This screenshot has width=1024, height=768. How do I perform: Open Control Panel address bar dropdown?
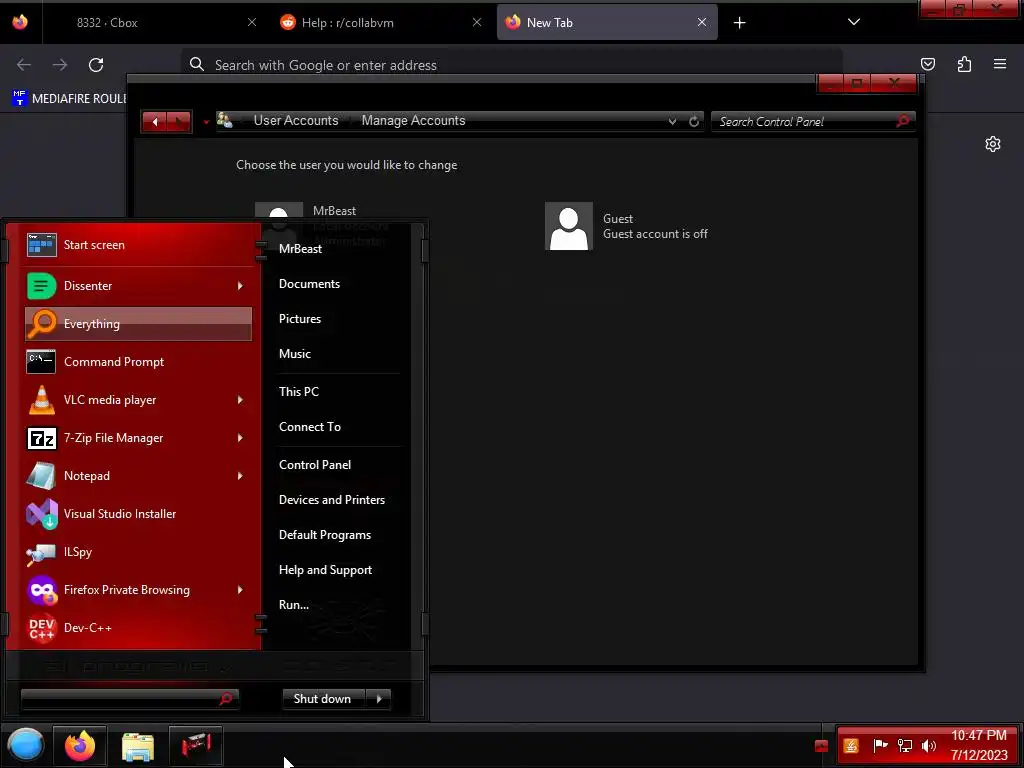click(x=672, y=121)
